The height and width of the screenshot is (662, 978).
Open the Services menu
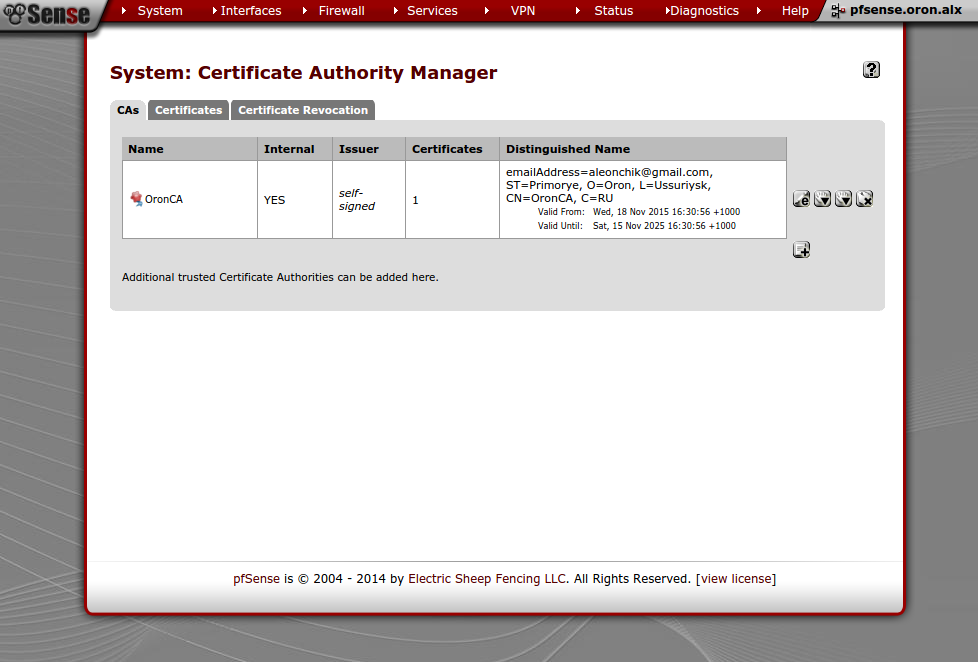(432, 11)
